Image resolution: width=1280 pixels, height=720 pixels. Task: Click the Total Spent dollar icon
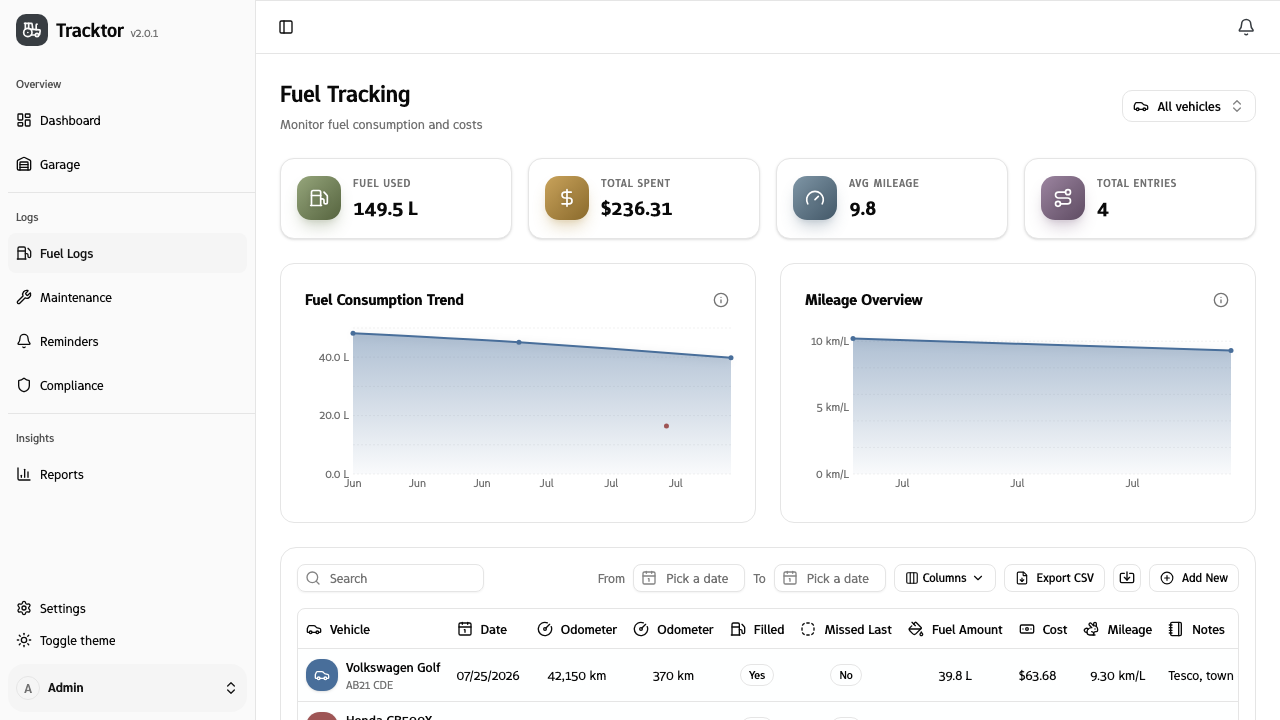[567, 198]
